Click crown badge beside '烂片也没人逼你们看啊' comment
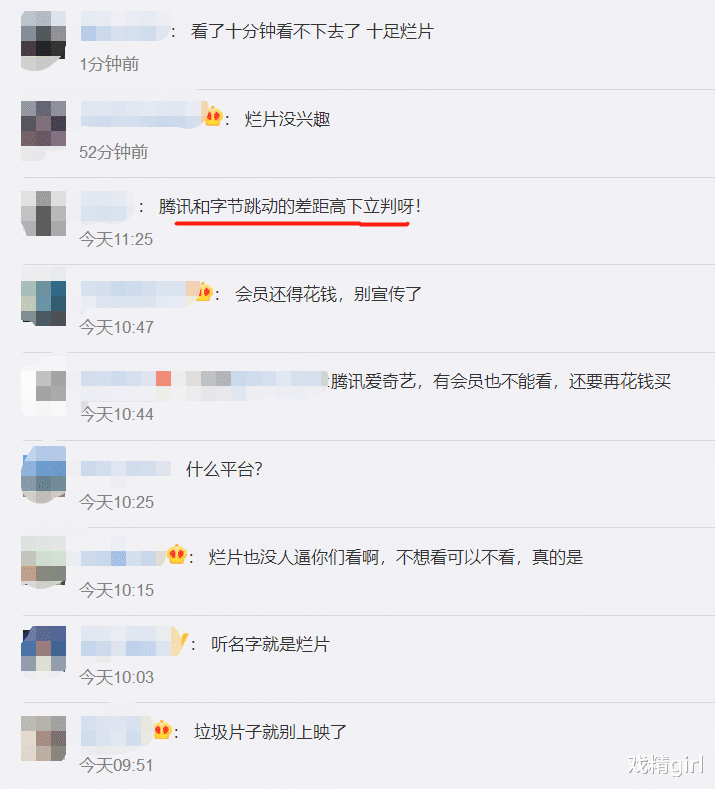 click(x=177, y=555)
